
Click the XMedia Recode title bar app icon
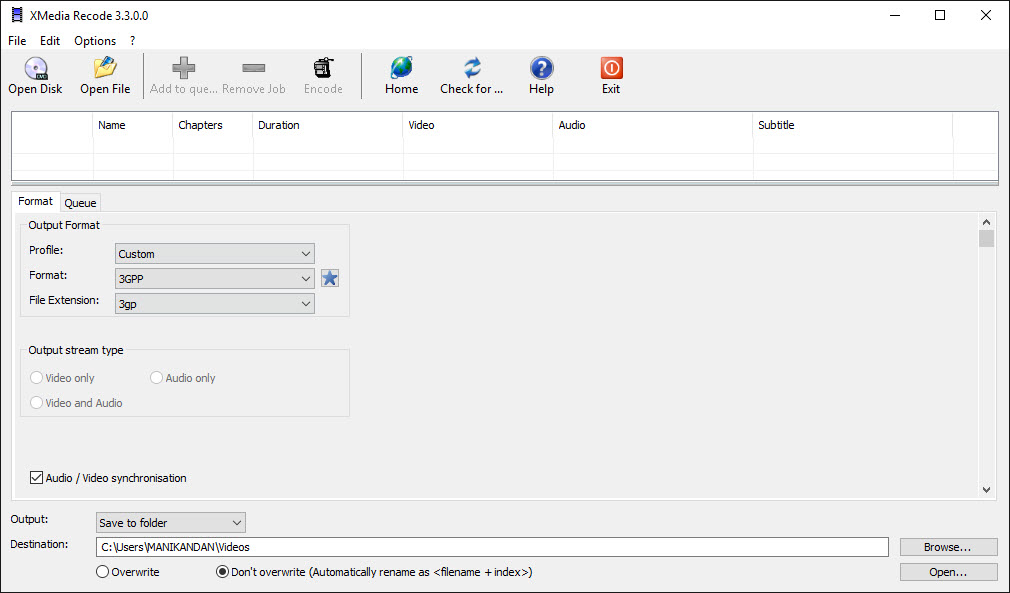point(17,15)
